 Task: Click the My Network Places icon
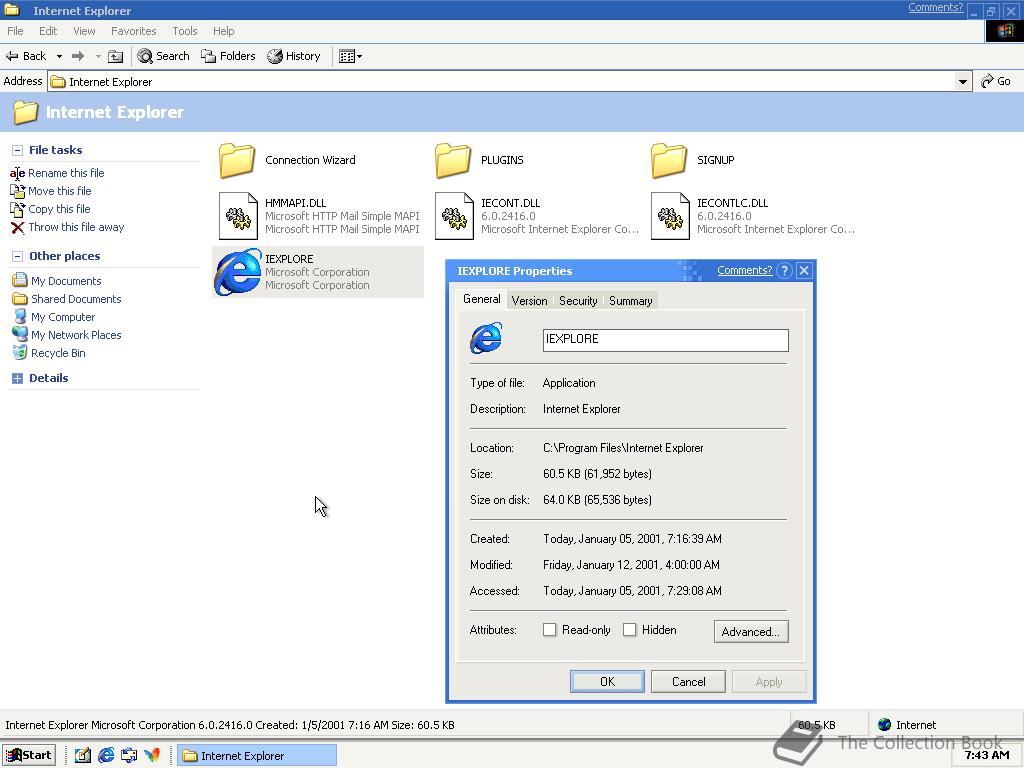pyautogui.click(x=20, y=334)
